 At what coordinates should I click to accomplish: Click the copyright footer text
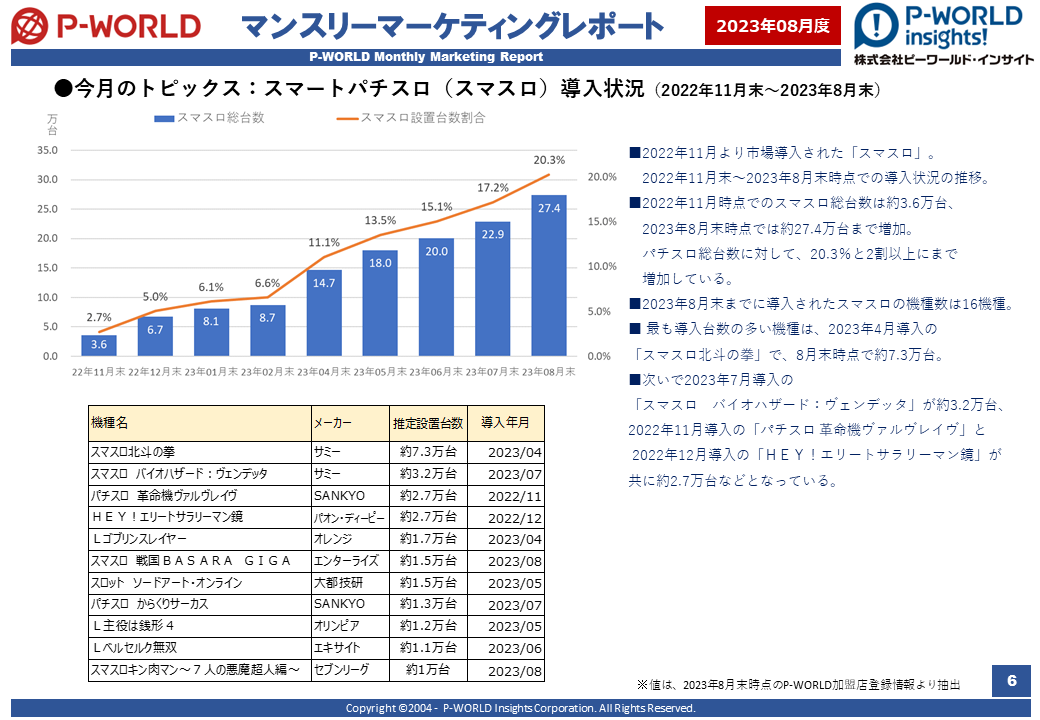click(x=521, y=708)
